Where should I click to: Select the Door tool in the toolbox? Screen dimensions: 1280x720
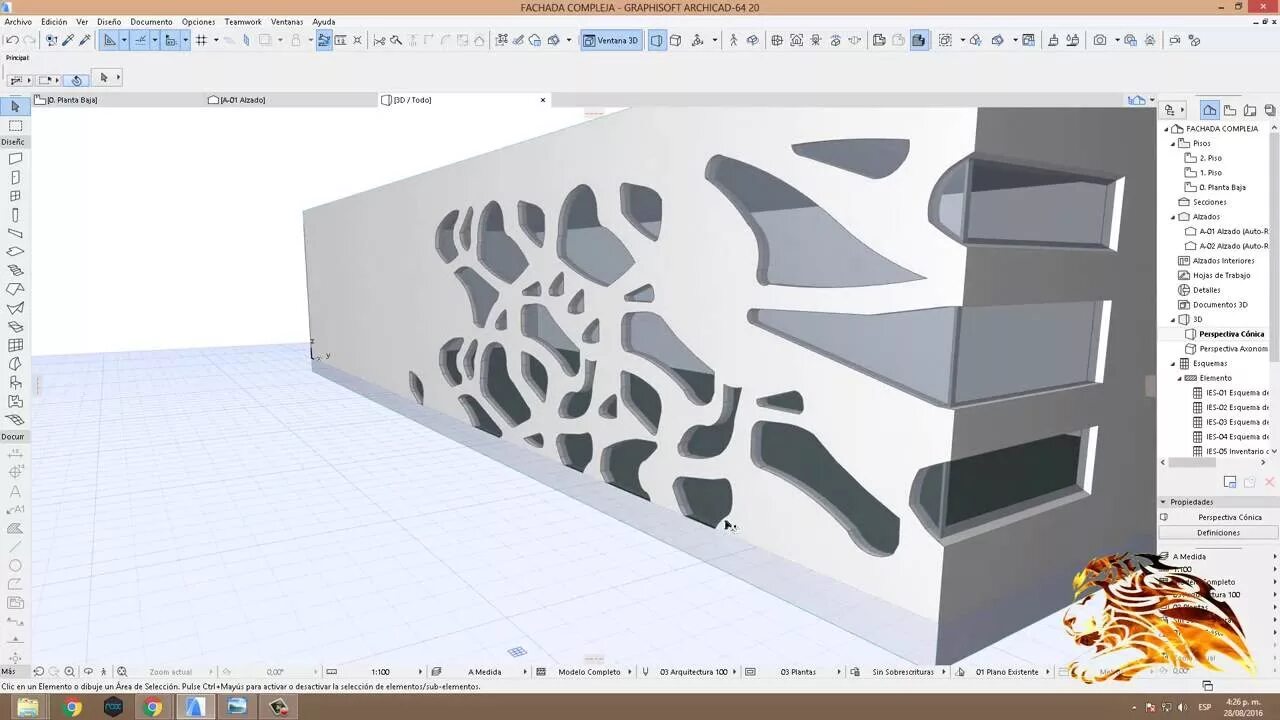click(15, 178)
